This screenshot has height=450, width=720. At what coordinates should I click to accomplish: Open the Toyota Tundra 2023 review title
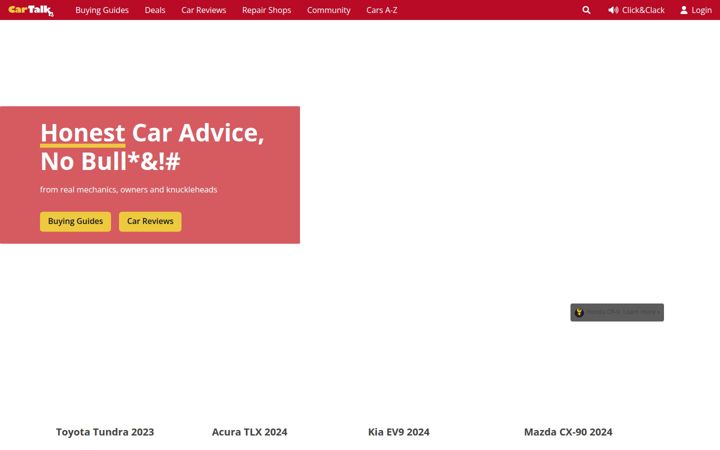105,432
